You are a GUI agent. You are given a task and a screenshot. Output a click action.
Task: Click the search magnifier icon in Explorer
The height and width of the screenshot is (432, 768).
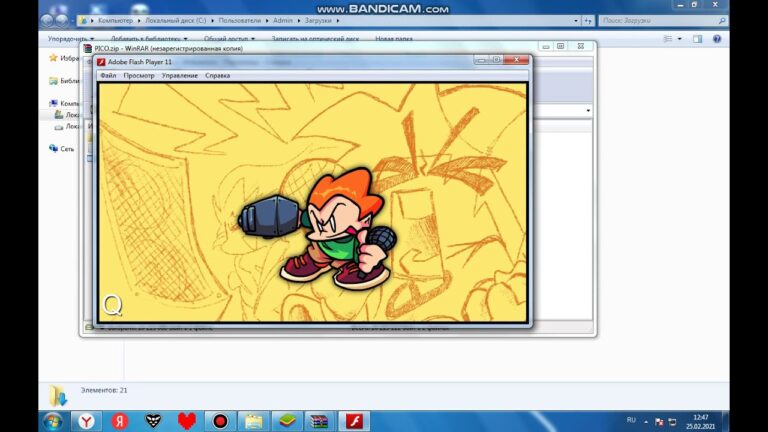[722, 21]
